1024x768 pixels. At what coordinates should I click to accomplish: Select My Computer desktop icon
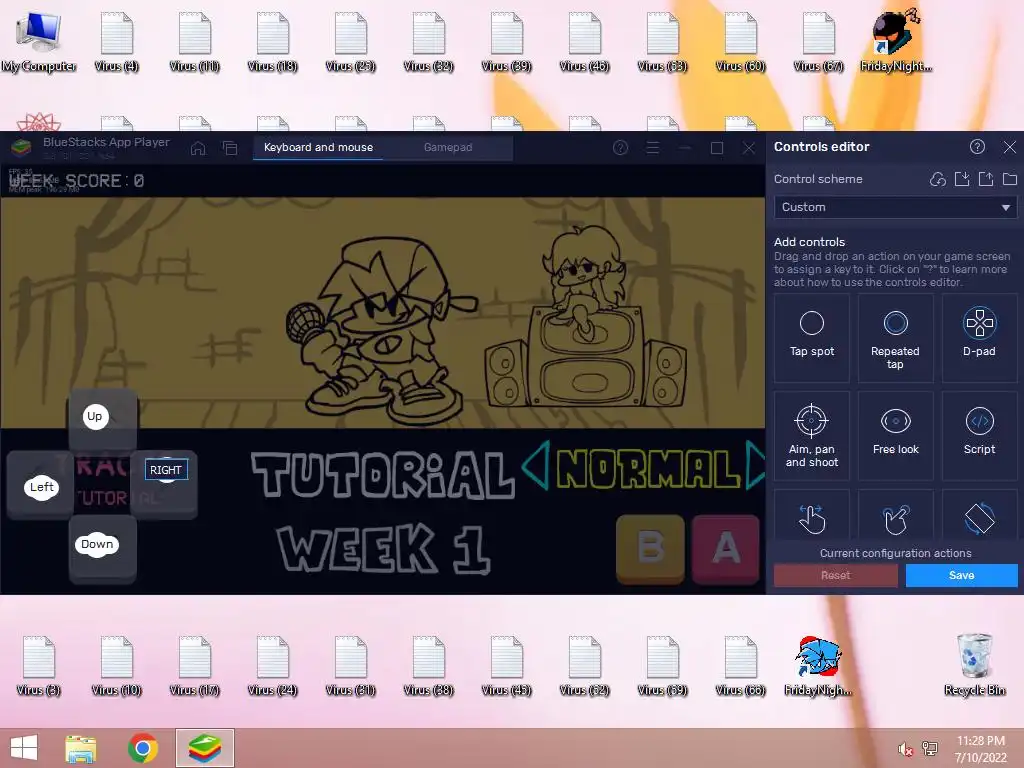coord(39,42)
